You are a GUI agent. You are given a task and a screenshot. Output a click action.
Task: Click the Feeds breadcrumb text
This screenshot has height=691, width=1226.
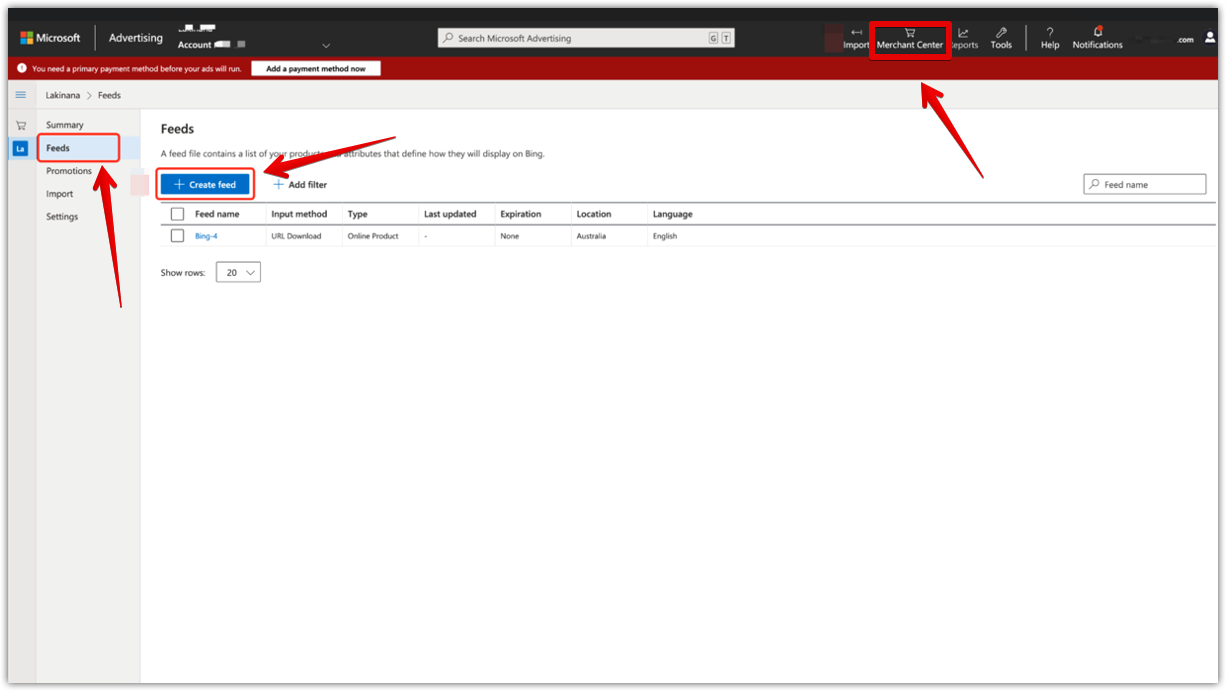coord(109,95)
